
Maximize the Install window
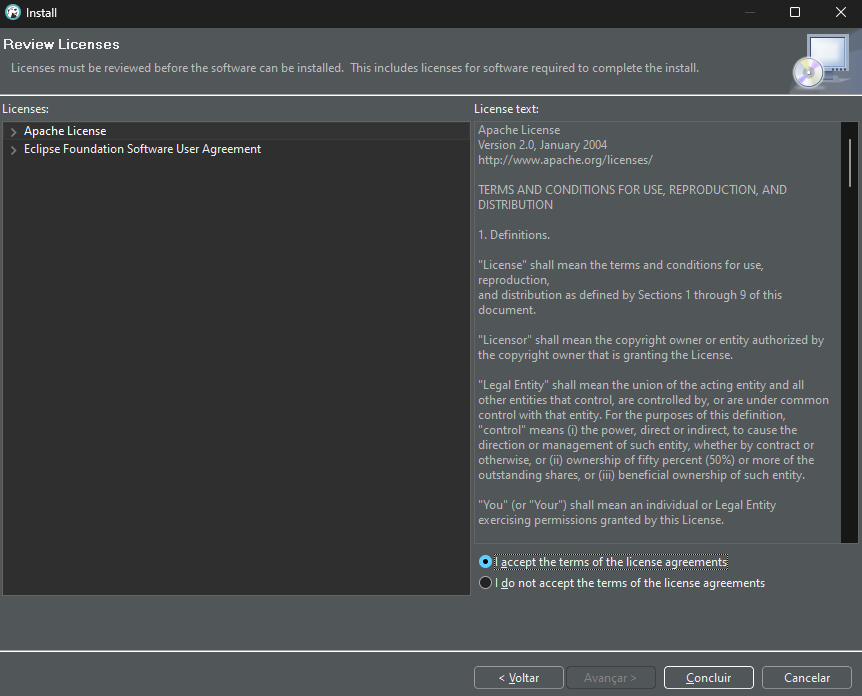click(794, 12)
